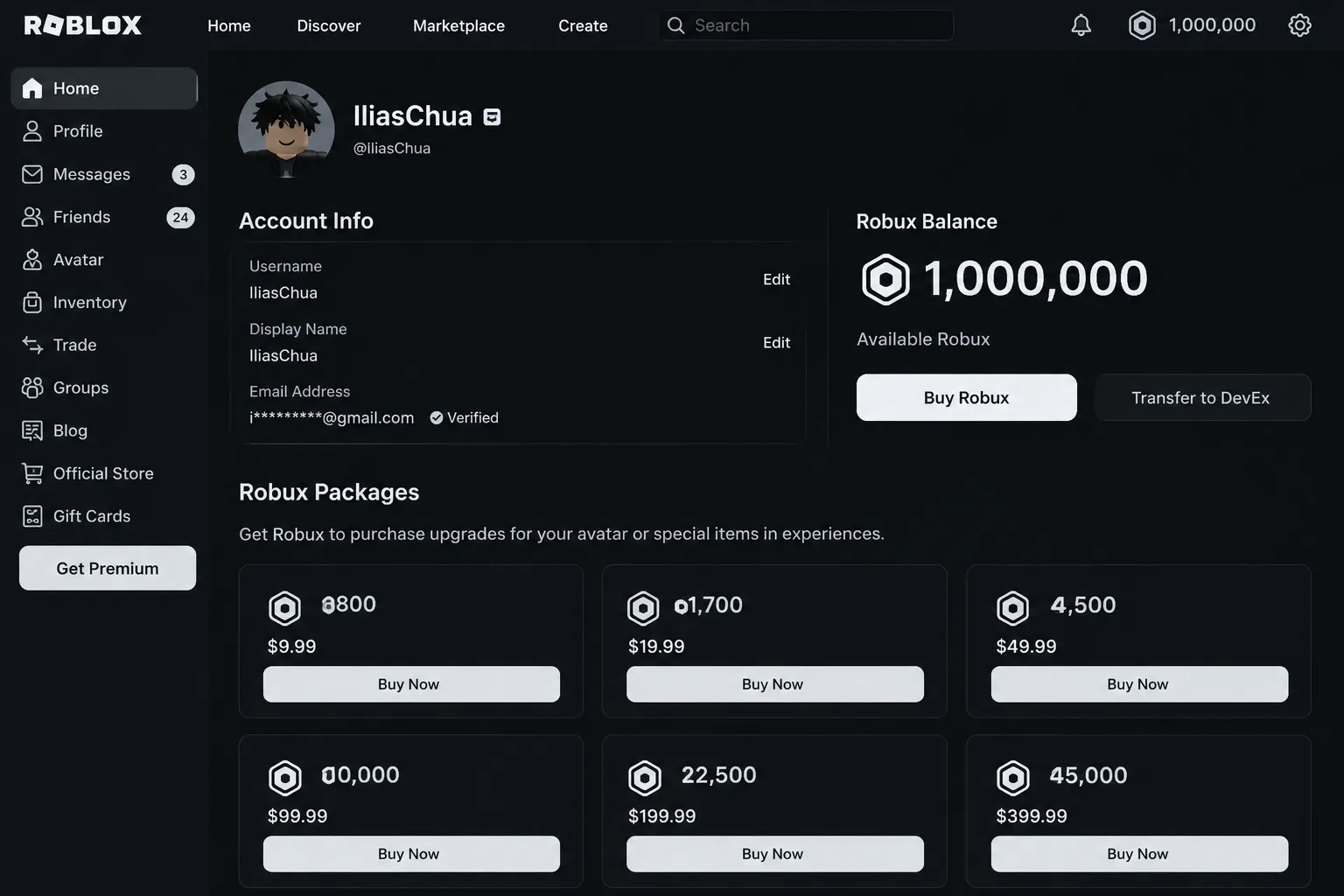Click the Gift Cards icon
The image size is (1344, 896).
tap(32, 516)
